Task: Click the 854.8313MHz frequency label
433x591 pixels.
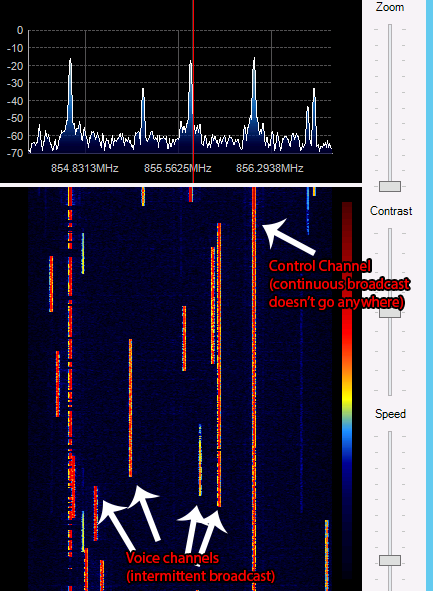Action: 85,168
